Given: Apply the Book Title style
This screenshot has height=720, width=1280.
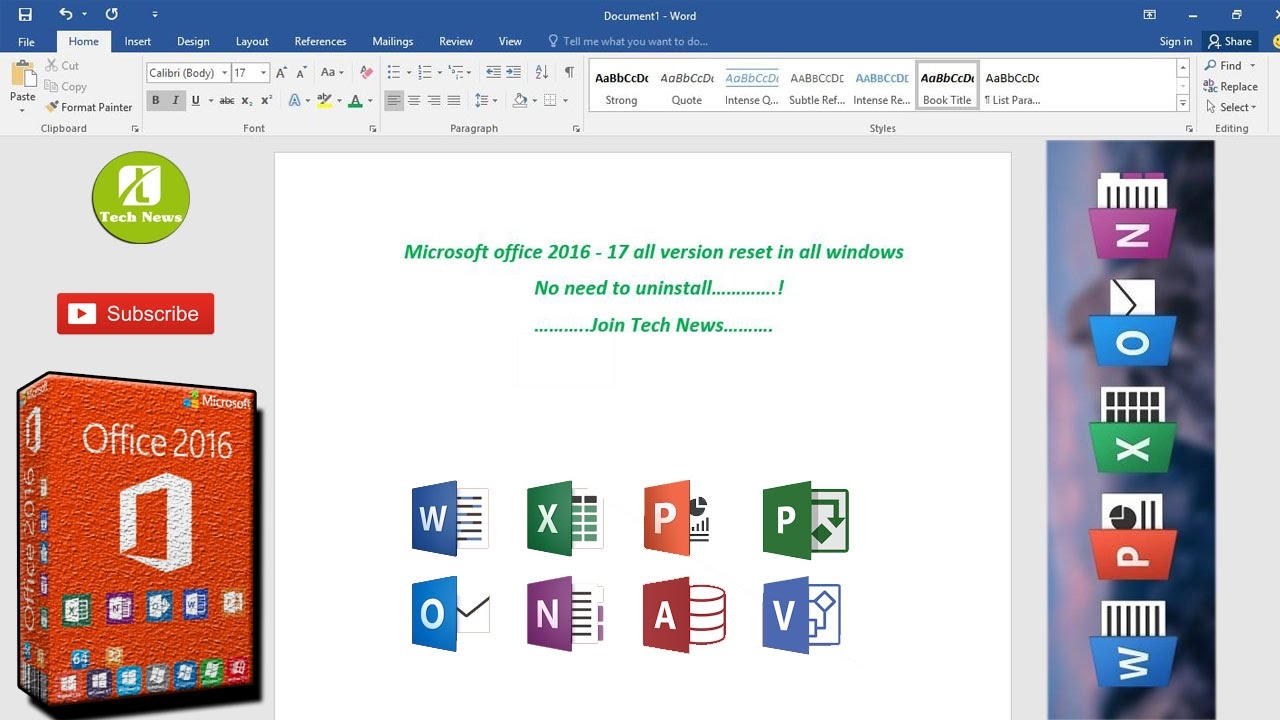Looking at the screenshot, I should click(947, 87).
